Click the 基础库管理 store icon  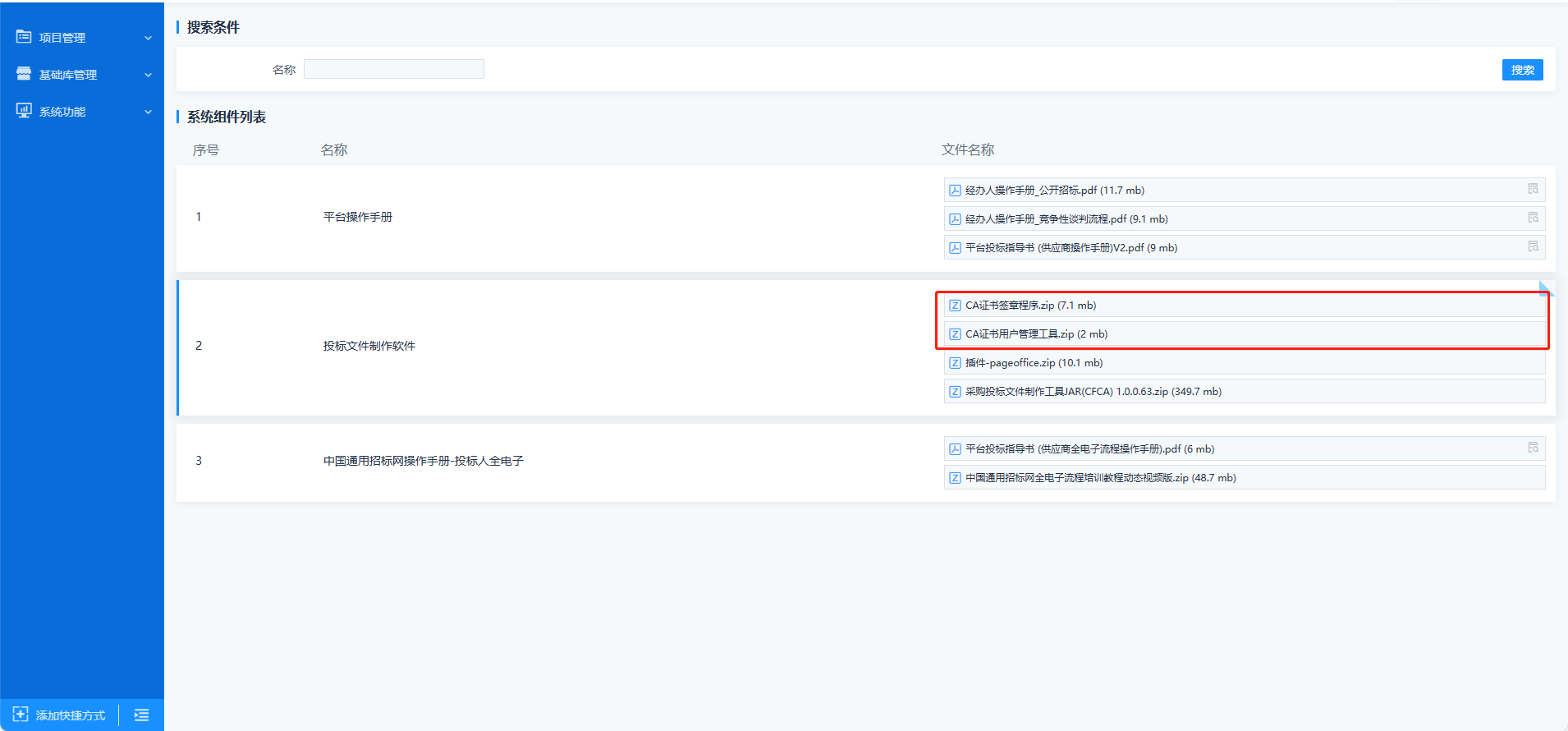pos(24,74)
